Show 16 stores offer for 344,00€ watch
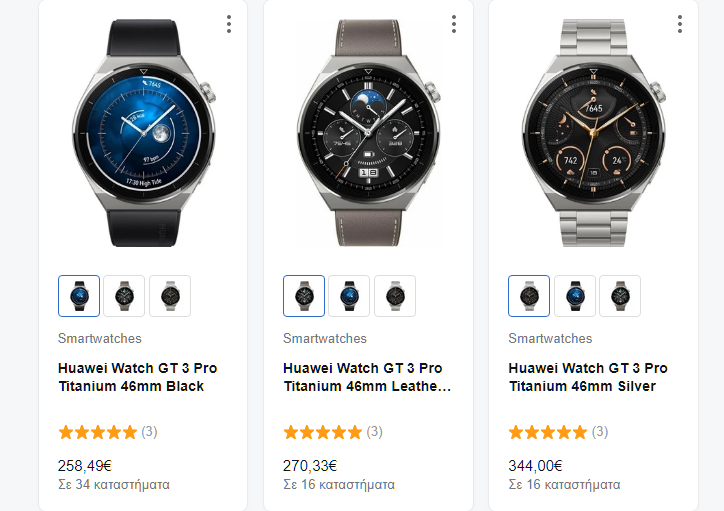Screen dimensions: 724x511 (x=564, y=485)
